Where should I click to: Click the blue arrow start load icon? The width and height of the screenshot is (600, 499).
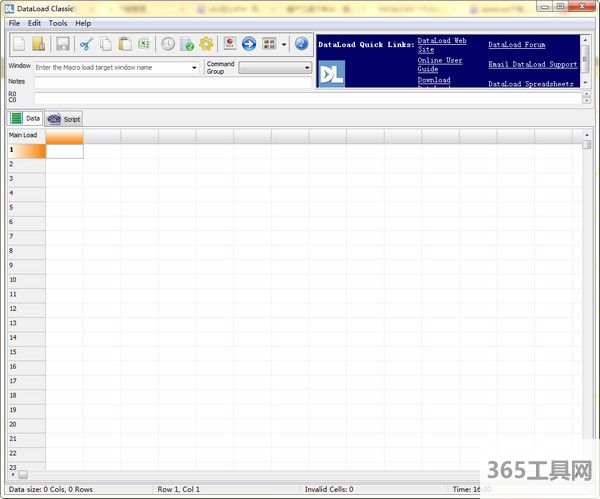pos(249,44)
